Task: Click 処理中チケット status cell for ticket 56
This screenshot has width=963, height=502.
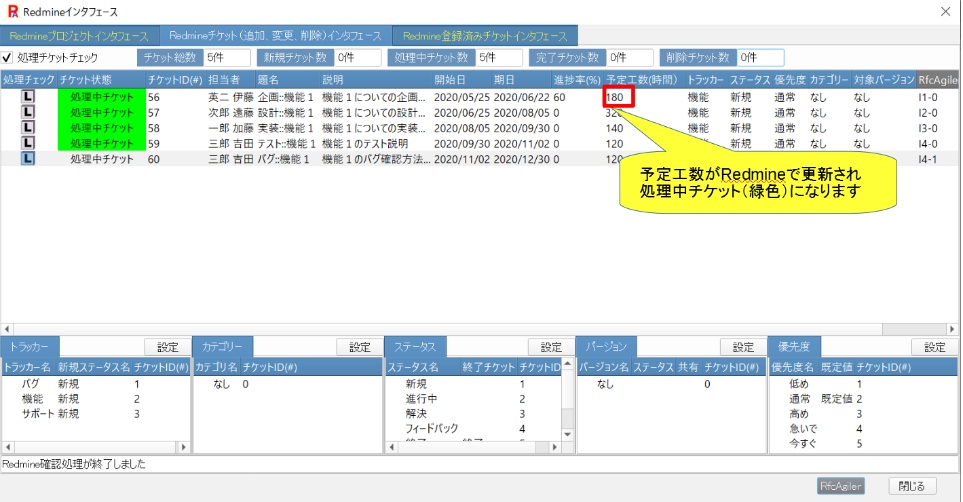Action: 102,97
